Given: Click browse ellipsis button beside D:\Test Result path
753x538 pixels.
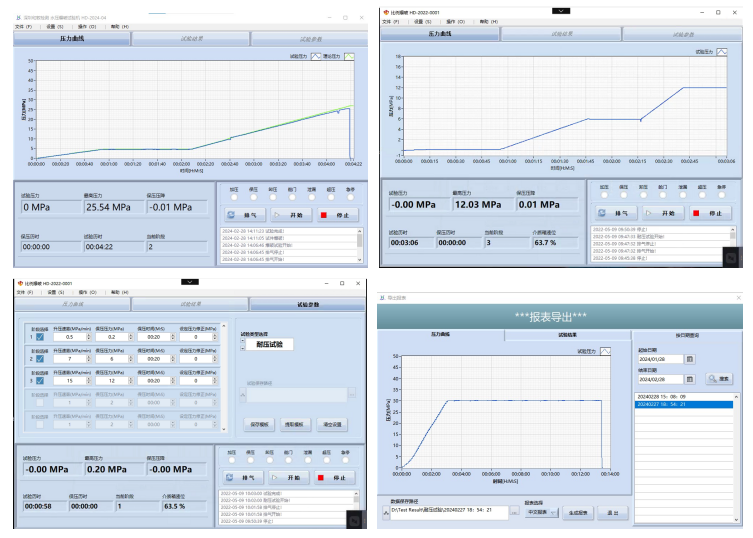Looking at the screenshot, I should (514, 513).
